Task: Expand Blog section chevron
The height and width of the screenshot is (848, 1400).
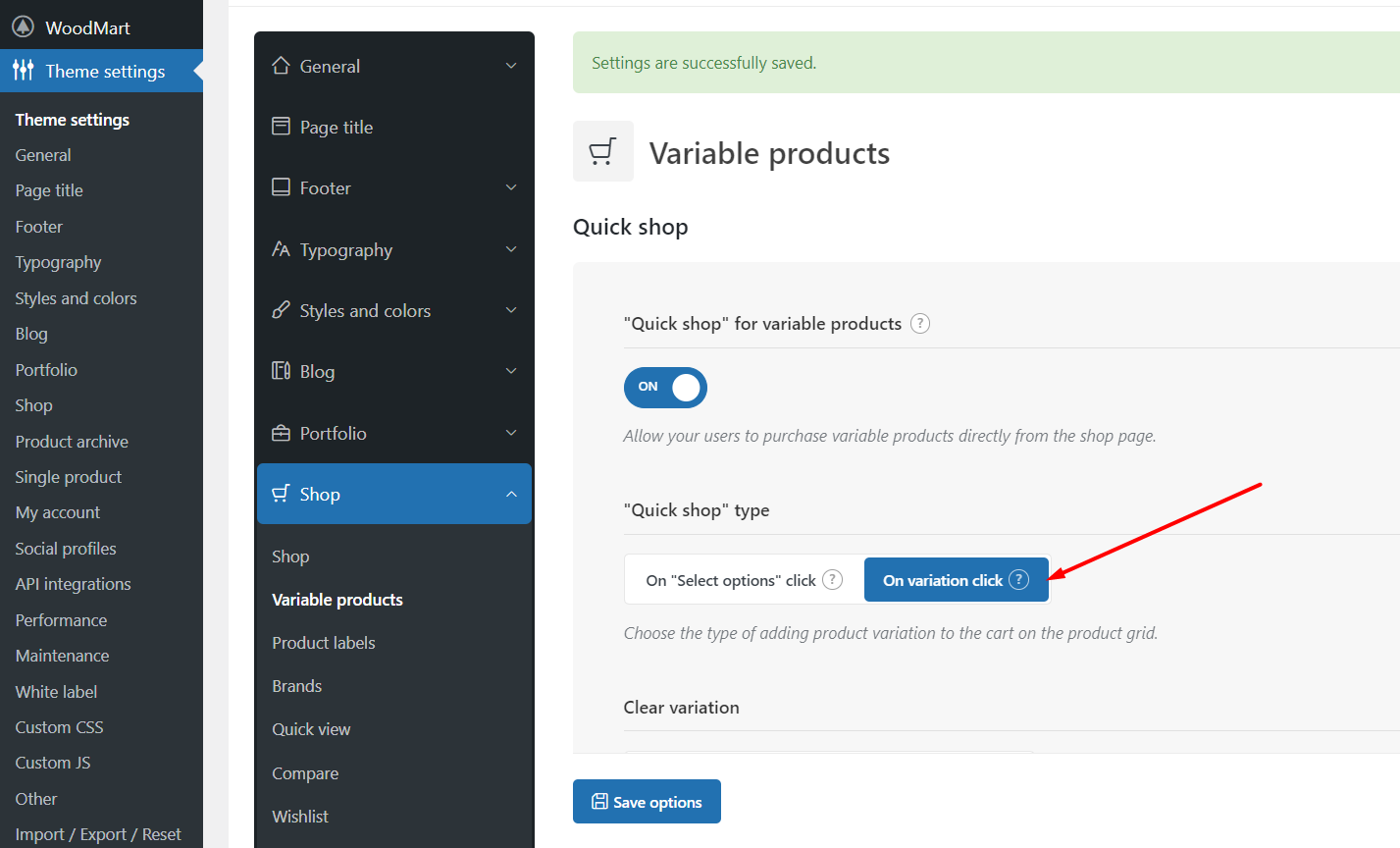Action: [511, 371]
